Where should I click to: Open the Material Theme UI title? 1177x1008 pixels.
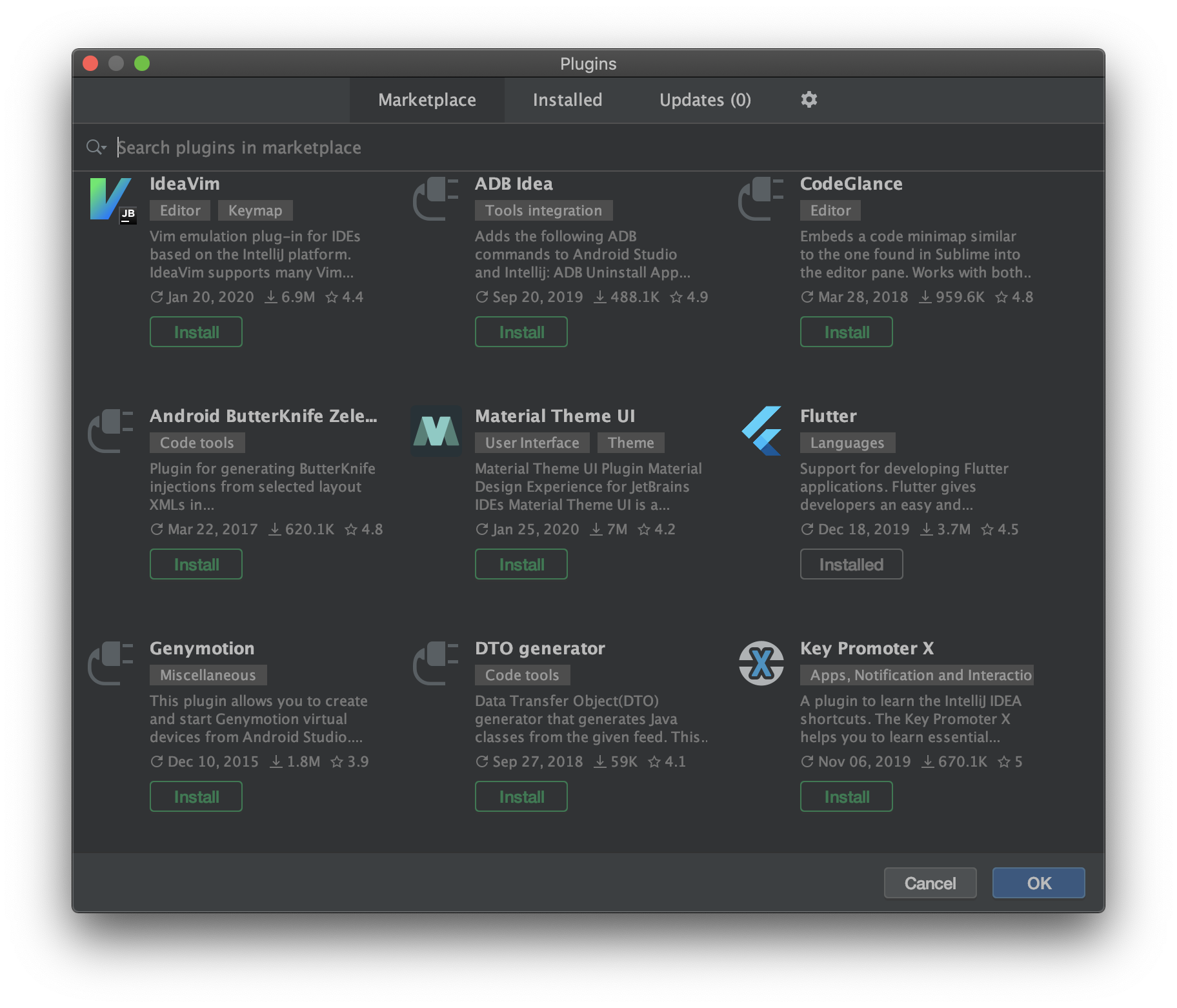tap(555, 416)
